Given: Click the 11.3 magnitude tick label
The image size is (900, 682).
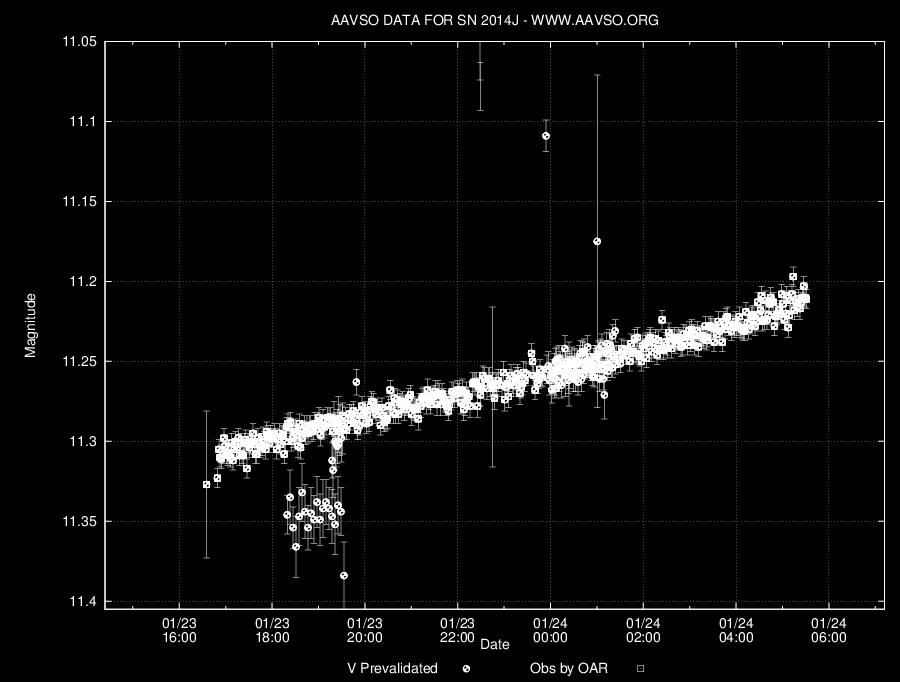Looking at the screenshot, I should pyautogui.click(x=83, y=441).
